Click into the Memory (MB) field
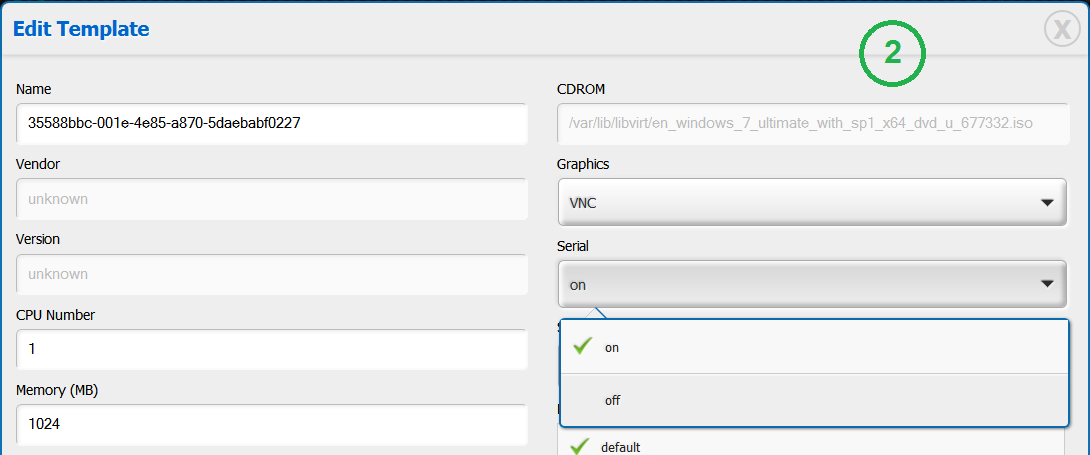Viewport: 1090px width, 455px height. (x=271, y=424)
